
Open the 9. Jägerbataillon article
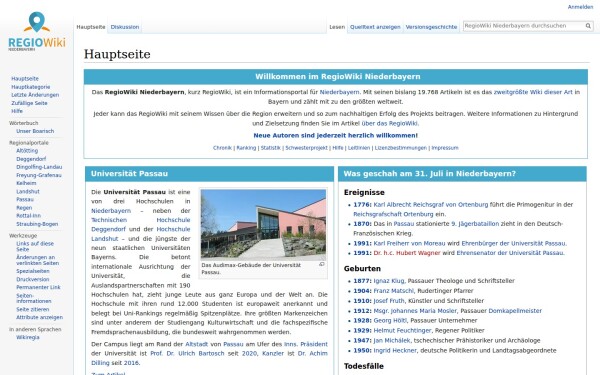pos(475,224)
